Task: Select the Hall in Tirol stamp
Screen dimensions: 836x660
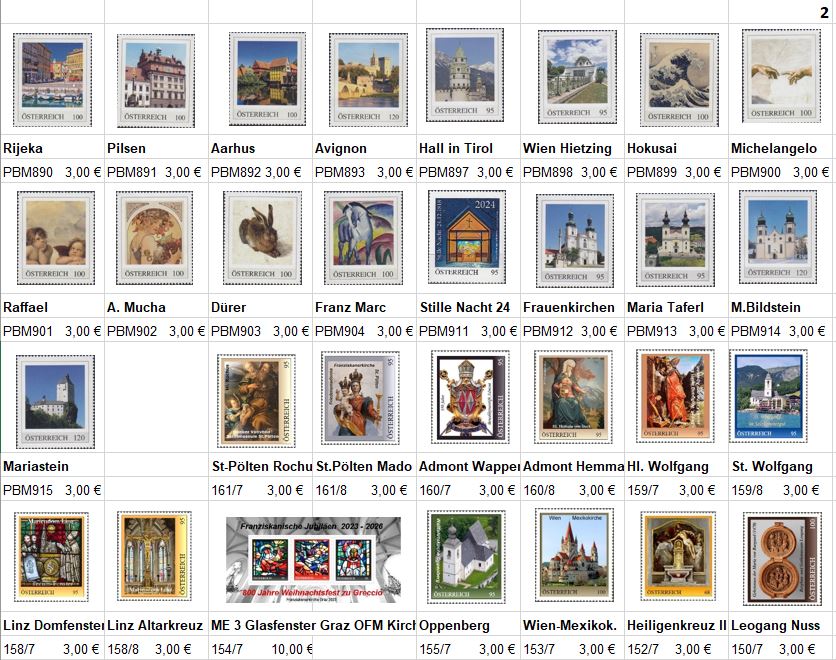Action: [465, 75]
